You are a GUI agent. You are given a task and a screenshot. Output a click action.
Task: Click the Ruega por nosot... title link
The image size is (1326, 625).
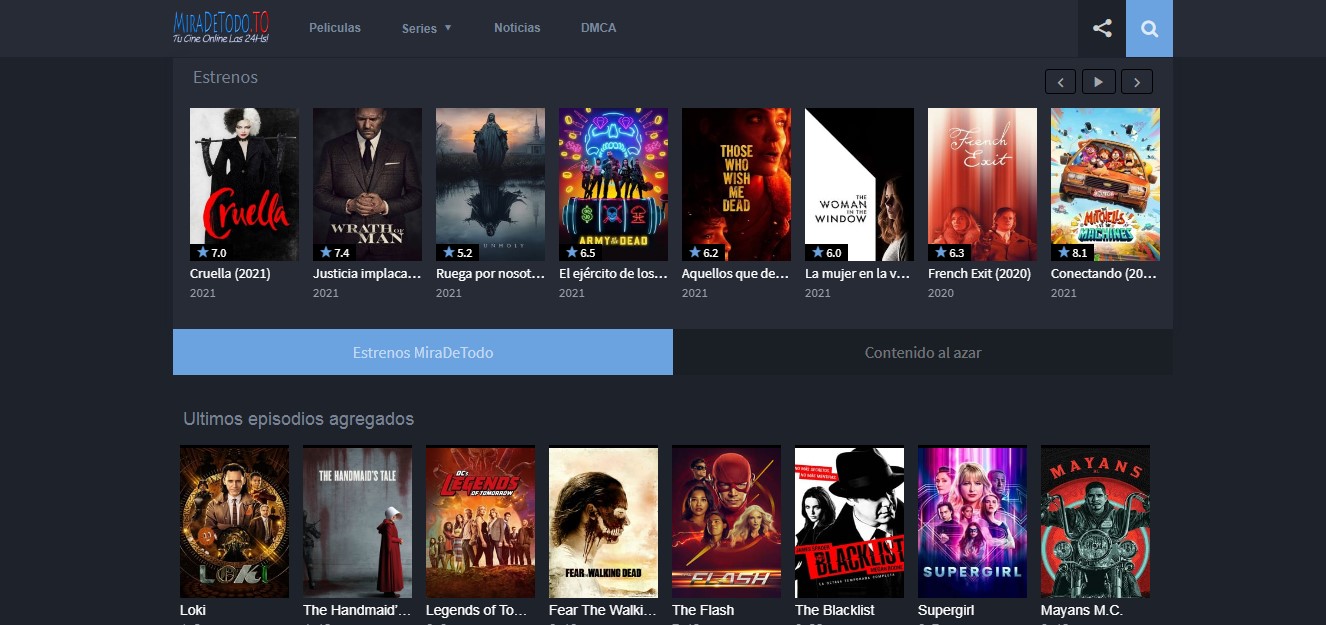tap(490, 273)
